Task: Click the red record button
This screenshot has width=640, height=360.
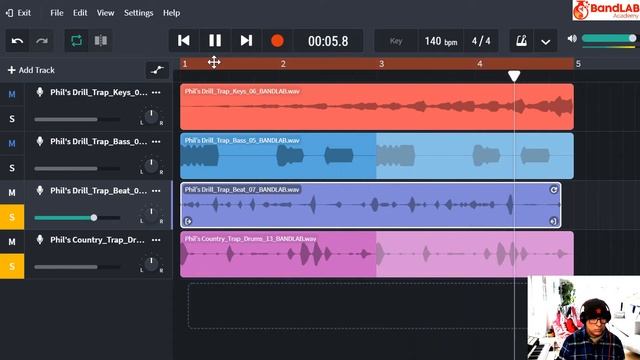Action: (x=277, y=41)
